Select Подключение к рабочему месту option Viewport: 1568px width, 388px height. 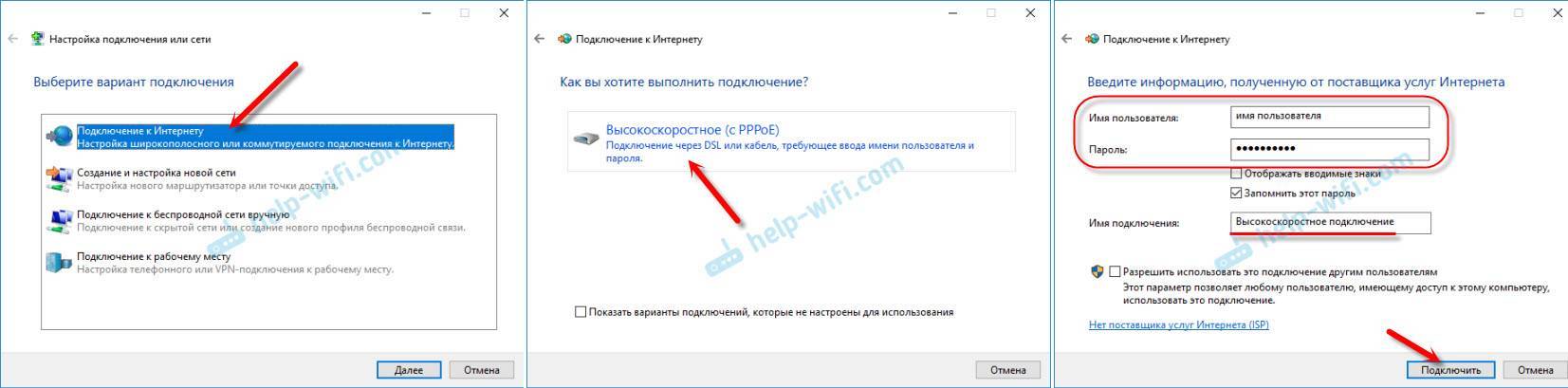(234, 263)
